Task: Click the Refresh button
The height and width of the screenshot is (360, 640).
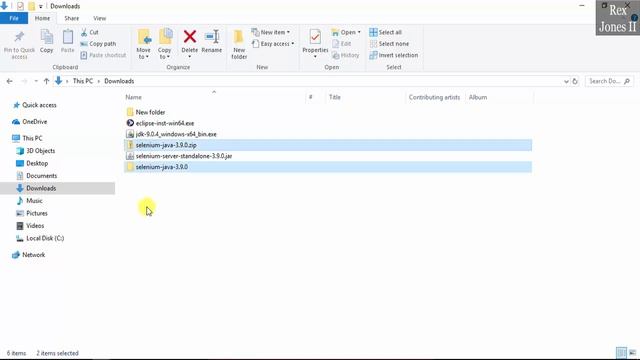Action: coord(575,81)
